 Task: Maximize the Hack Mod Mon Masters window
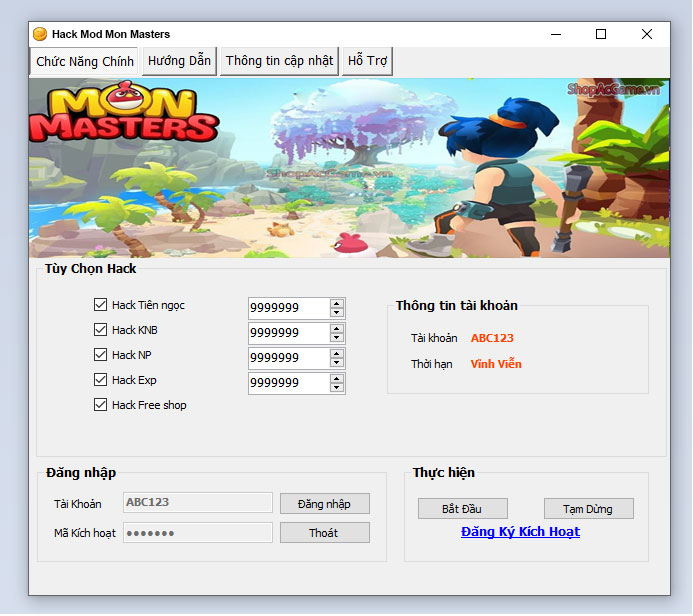(x=601, y=34)
